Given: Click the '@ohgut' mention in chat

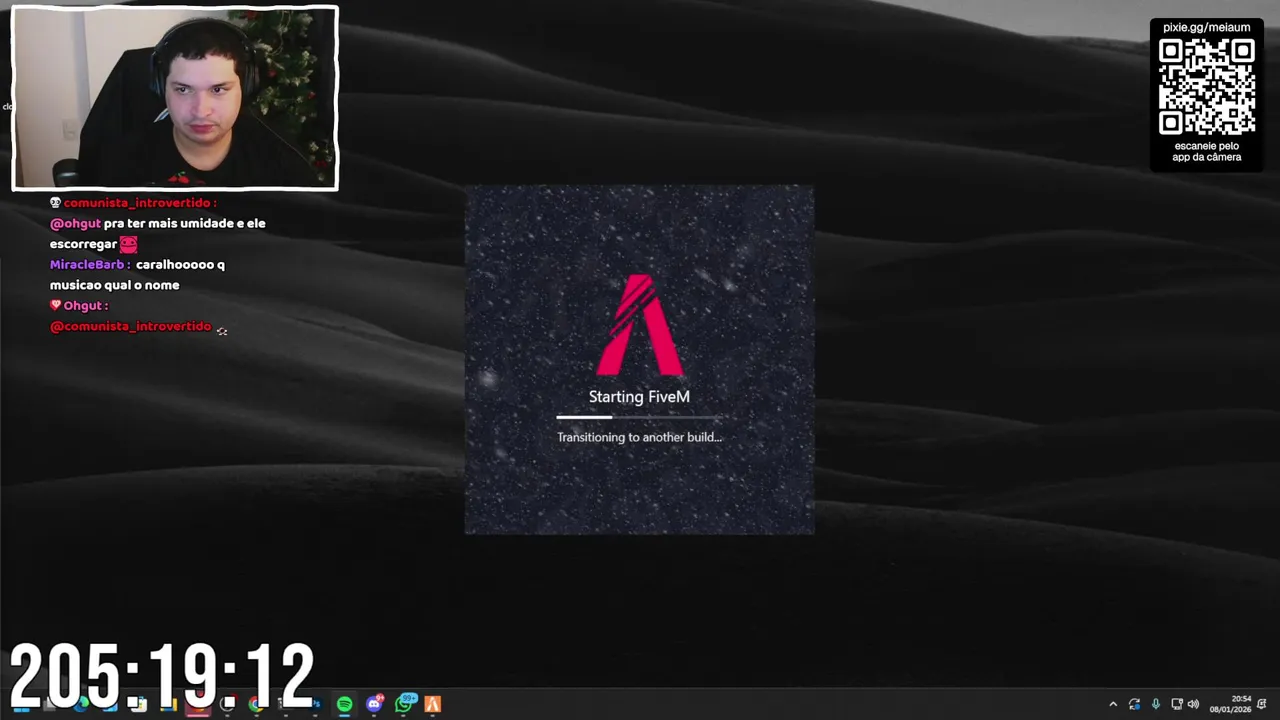Looking at the screenshot, I should (75, 224).
